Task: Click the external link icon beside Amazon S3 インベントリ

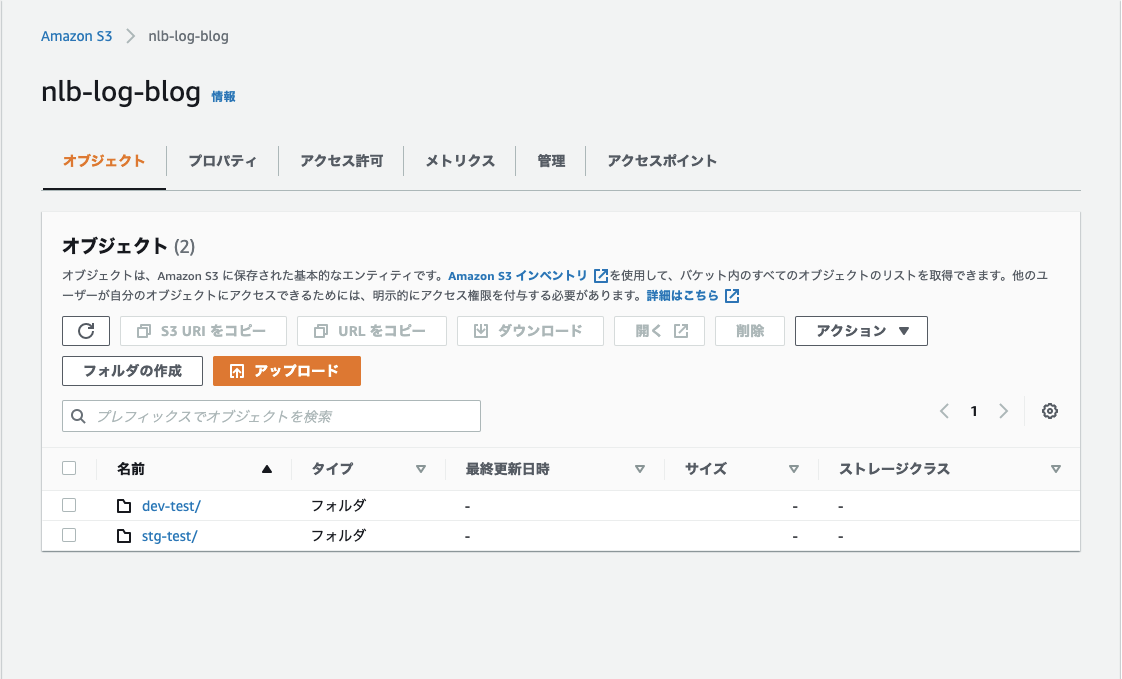Action: [x=601, y=274]
